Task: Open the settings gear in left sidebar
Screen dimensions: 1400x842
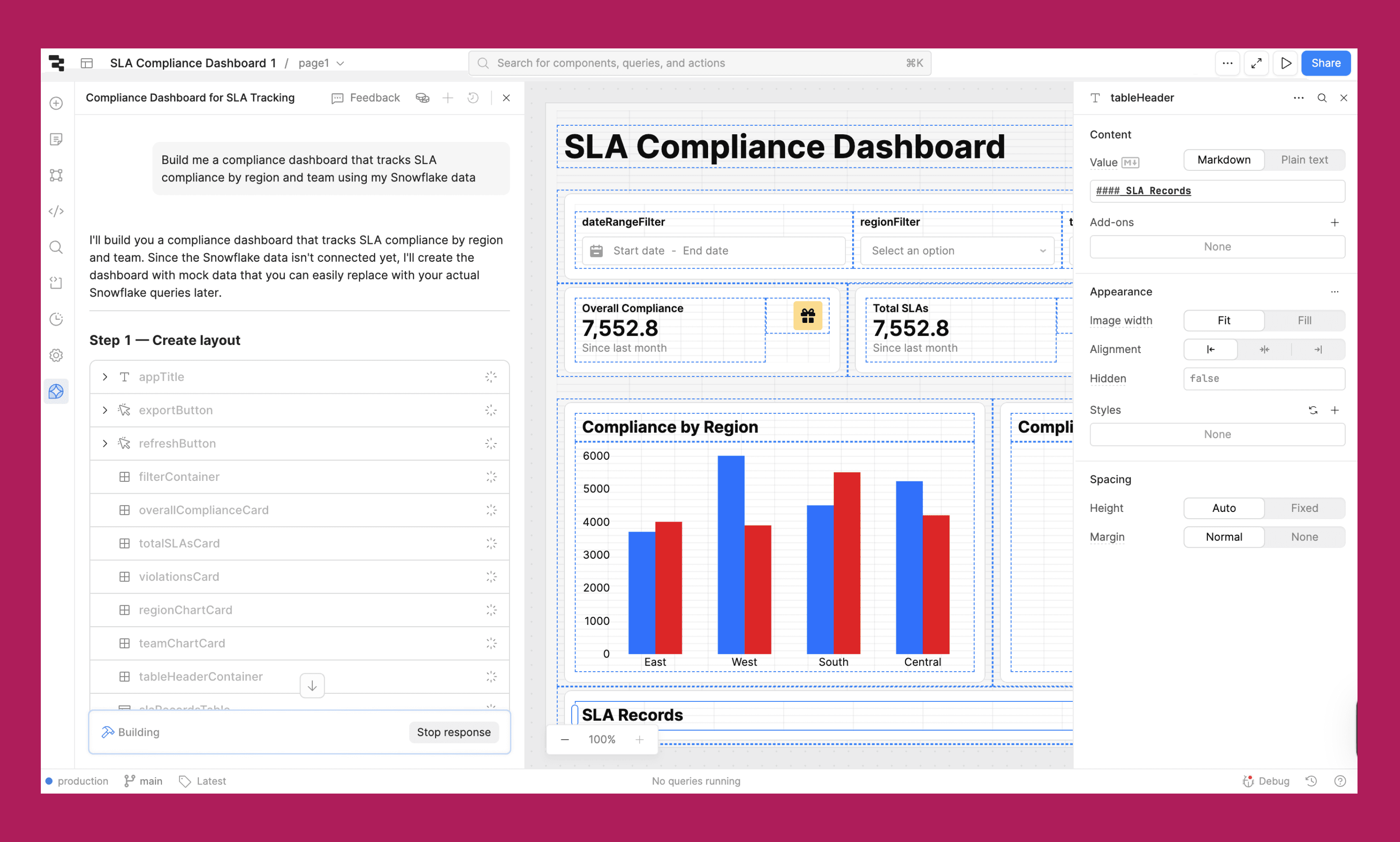Action: pyautogui.click(x=56, y=355)
